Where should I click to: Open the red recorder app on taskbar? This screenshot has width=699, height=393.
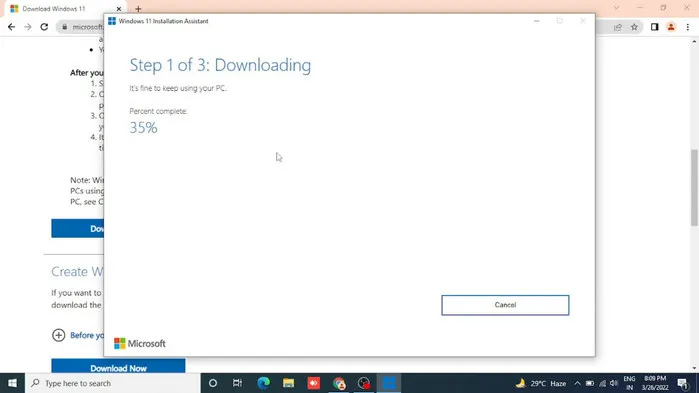314,383
